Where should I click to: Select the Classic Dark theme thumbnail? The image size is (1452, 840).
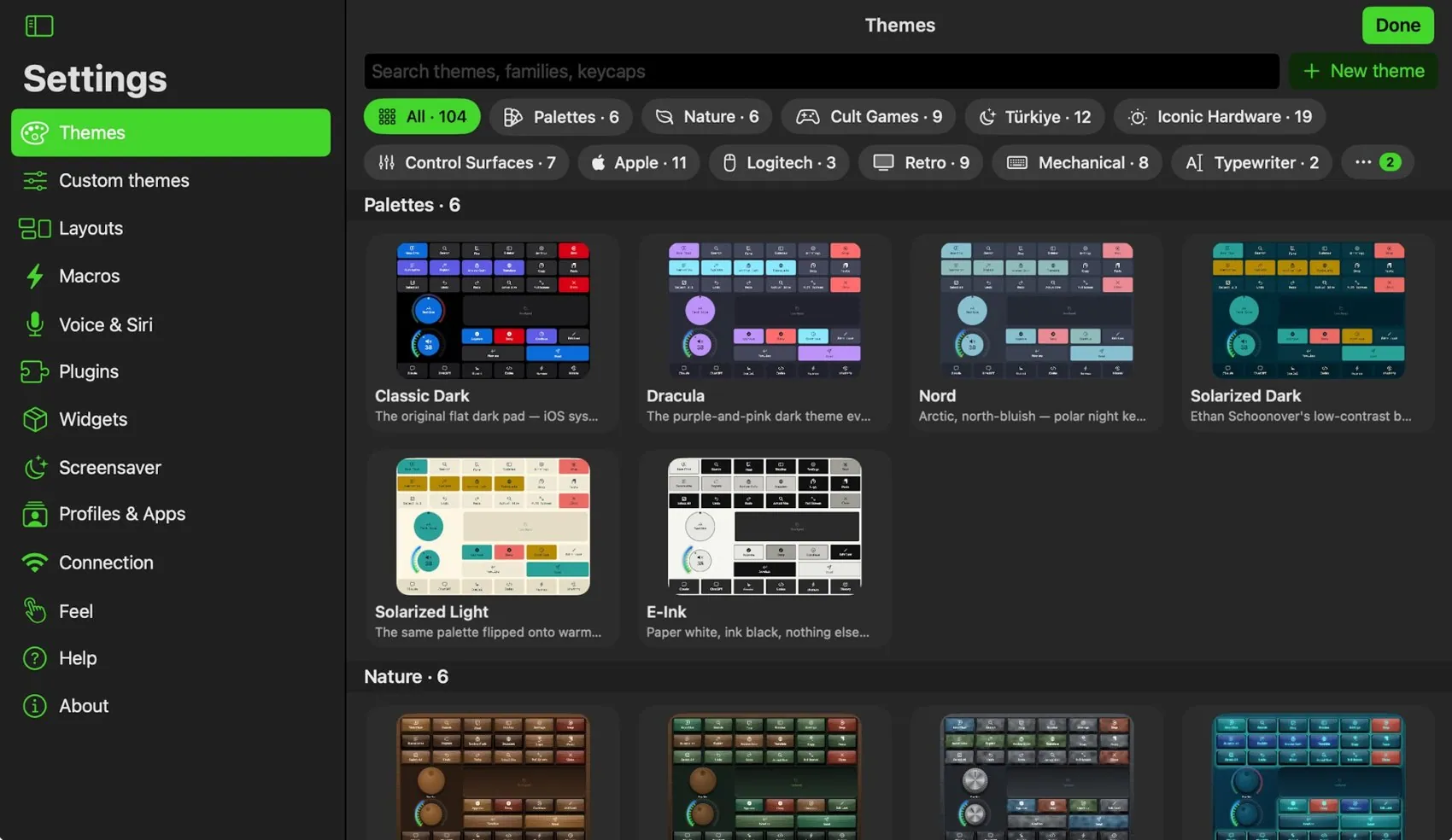(493, 310)
